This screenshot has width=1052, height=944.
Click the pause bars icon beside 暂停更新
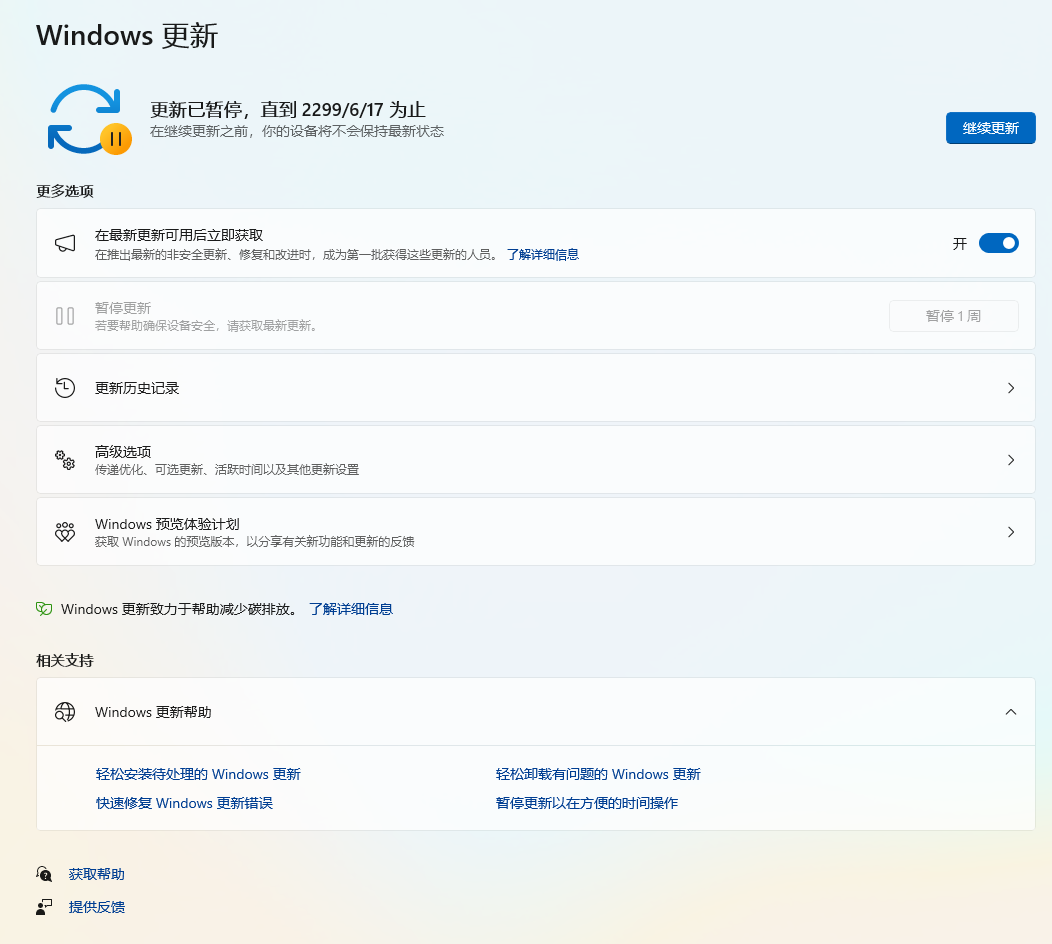click(x=65, y=316)
